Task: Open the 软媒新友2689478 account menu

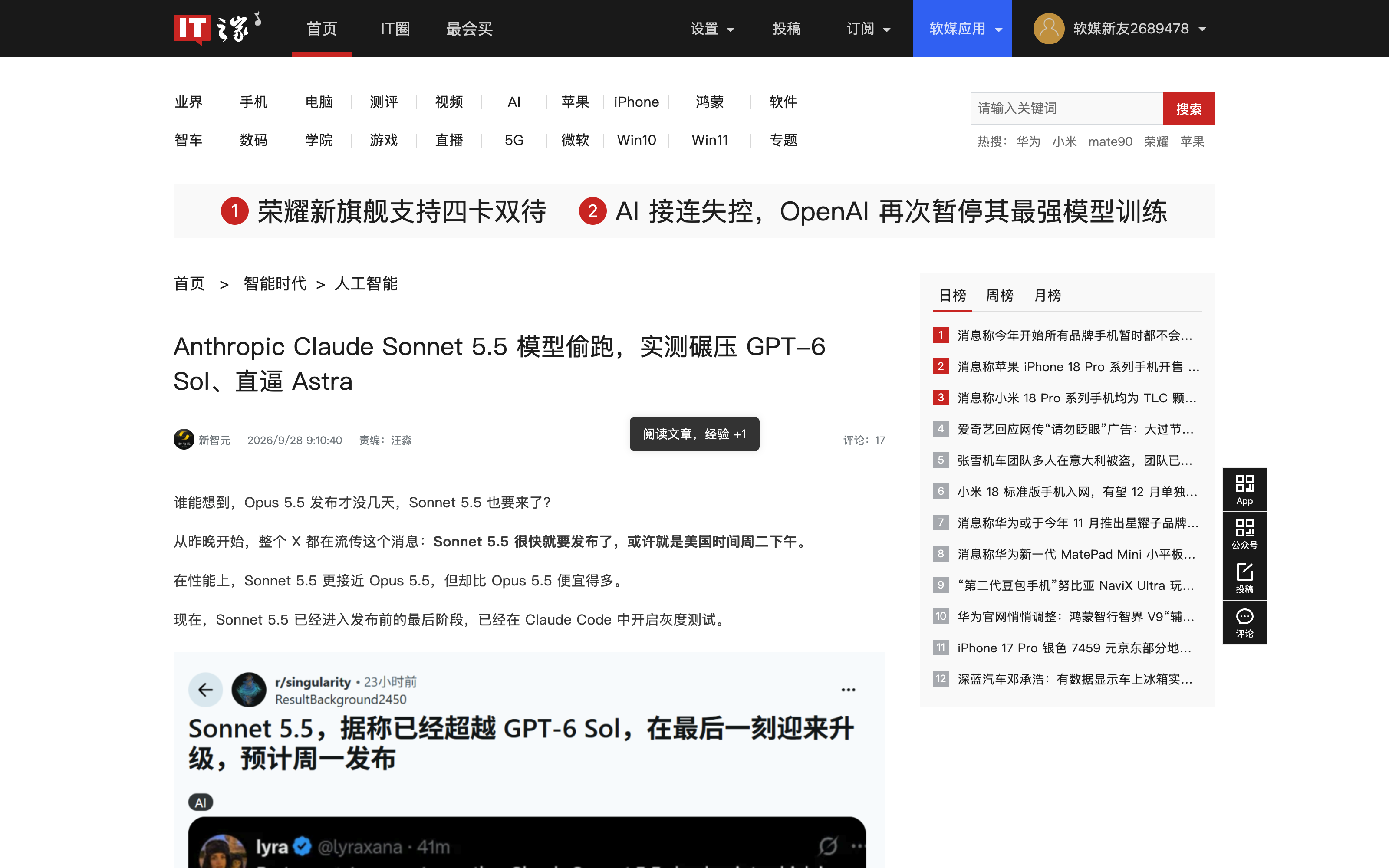Action: [x=1139, y=29]
